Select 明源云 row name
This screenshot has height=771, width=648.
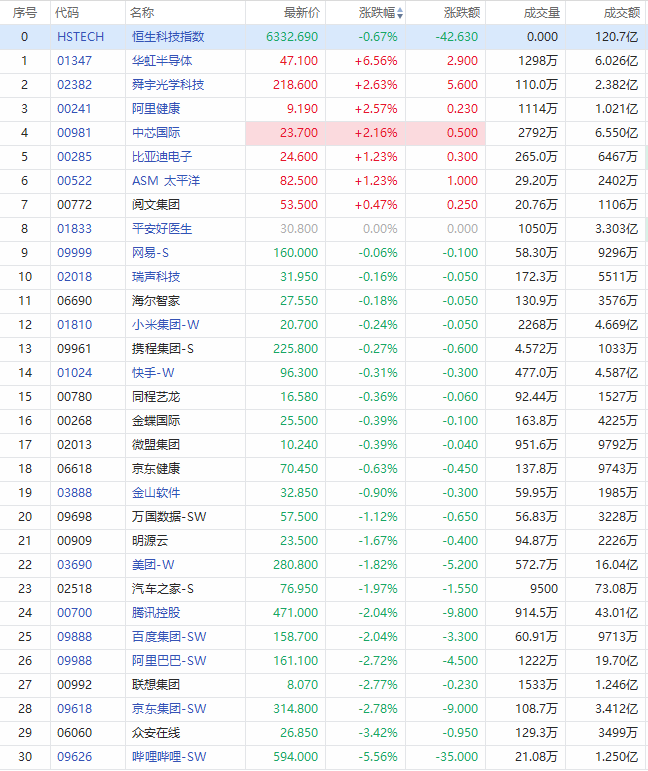point(150,541)
